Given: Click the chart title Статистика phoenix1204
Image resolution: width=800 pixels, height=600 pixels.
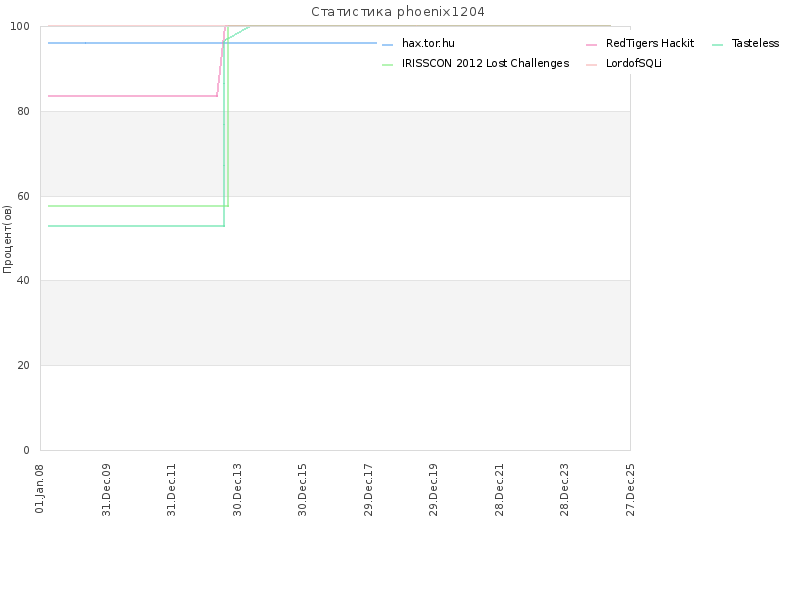Looking at the screenshot, I should [399, 12].
